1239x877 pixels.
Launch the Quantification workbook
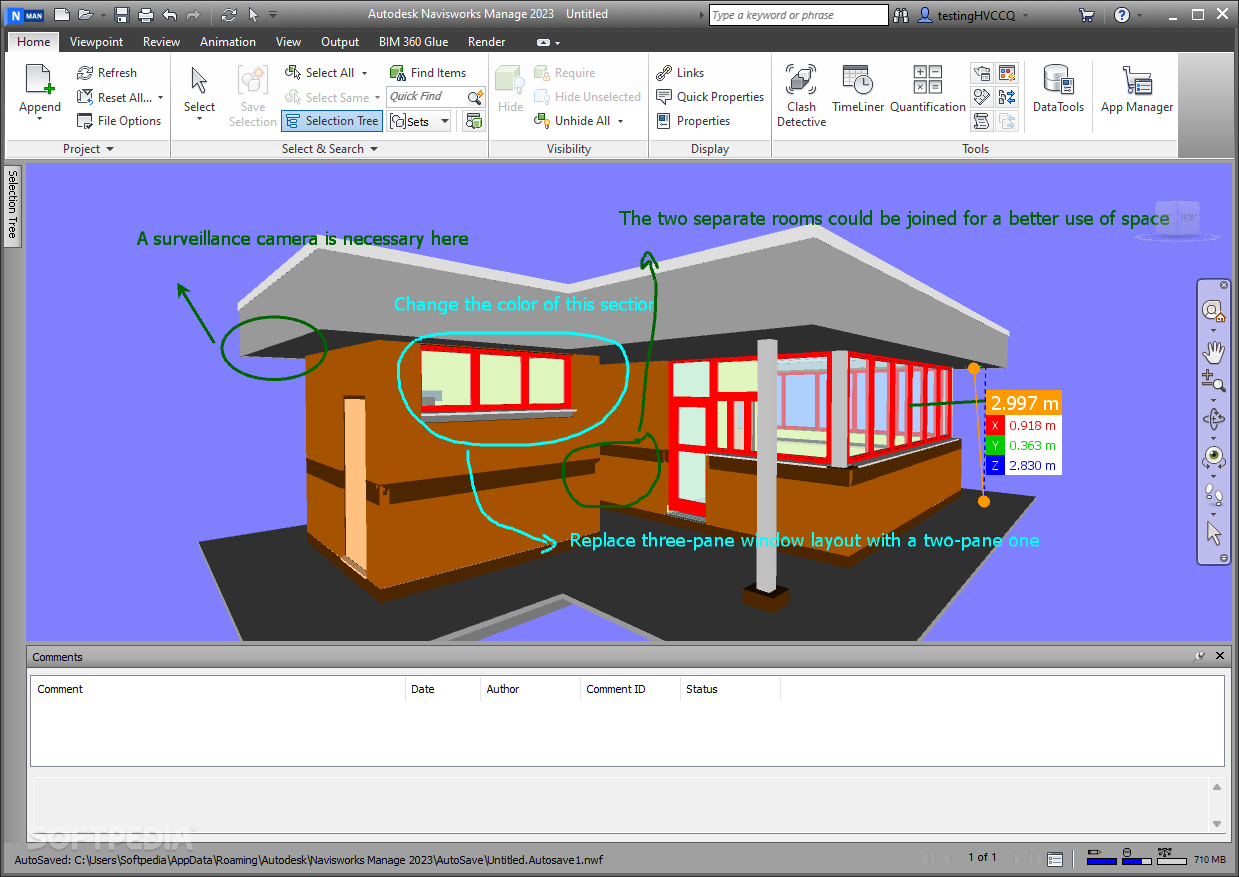(928, 89)
